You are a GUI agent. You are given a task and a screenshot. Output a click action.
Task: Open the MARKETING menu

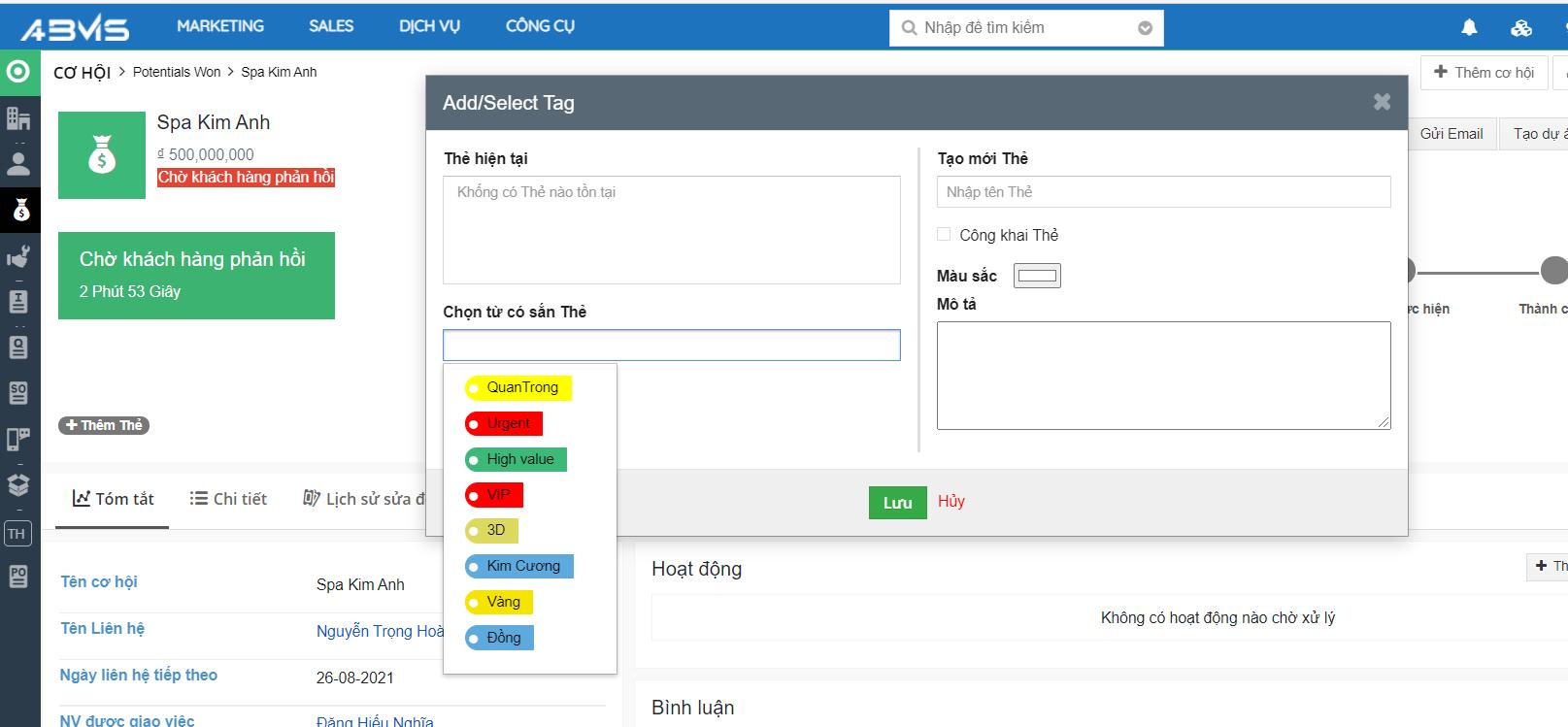(x=220, y=26)
